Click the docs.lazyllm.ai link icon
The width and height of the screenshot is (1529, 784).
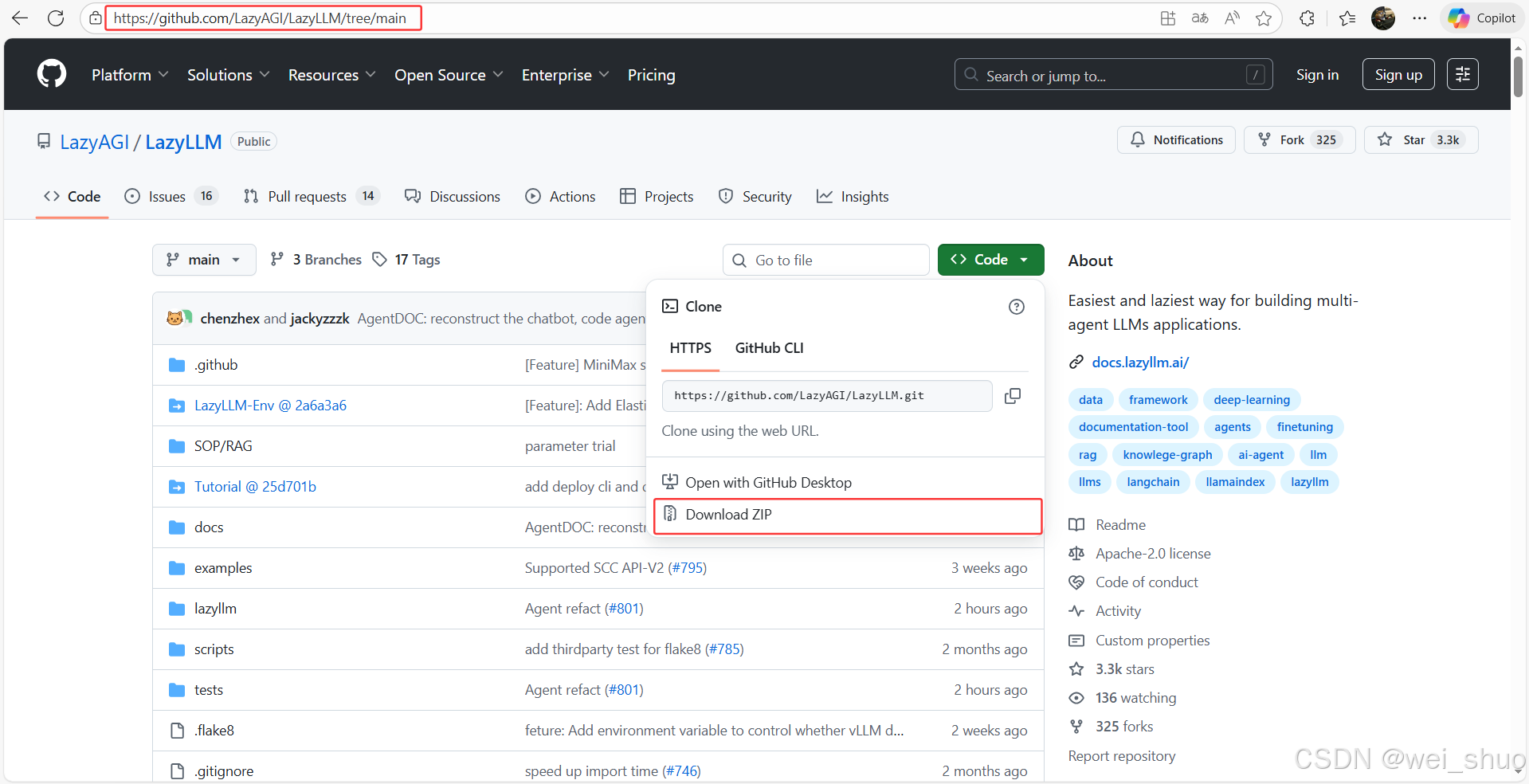click(1076, 363)
